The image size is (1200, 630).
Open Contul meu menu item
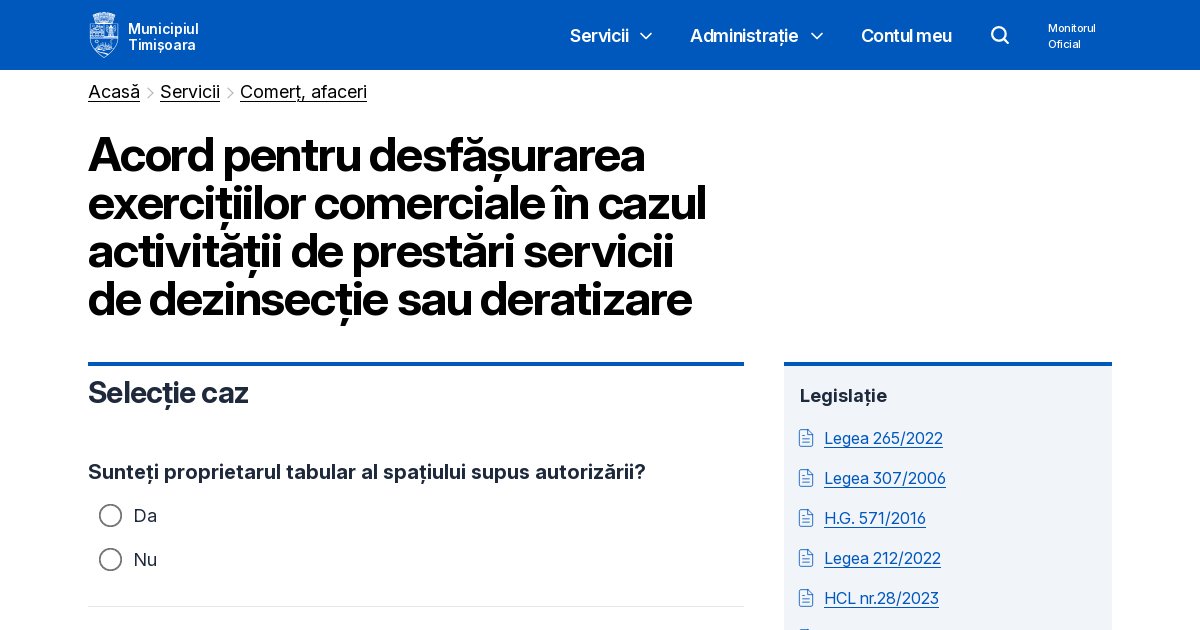906,35
